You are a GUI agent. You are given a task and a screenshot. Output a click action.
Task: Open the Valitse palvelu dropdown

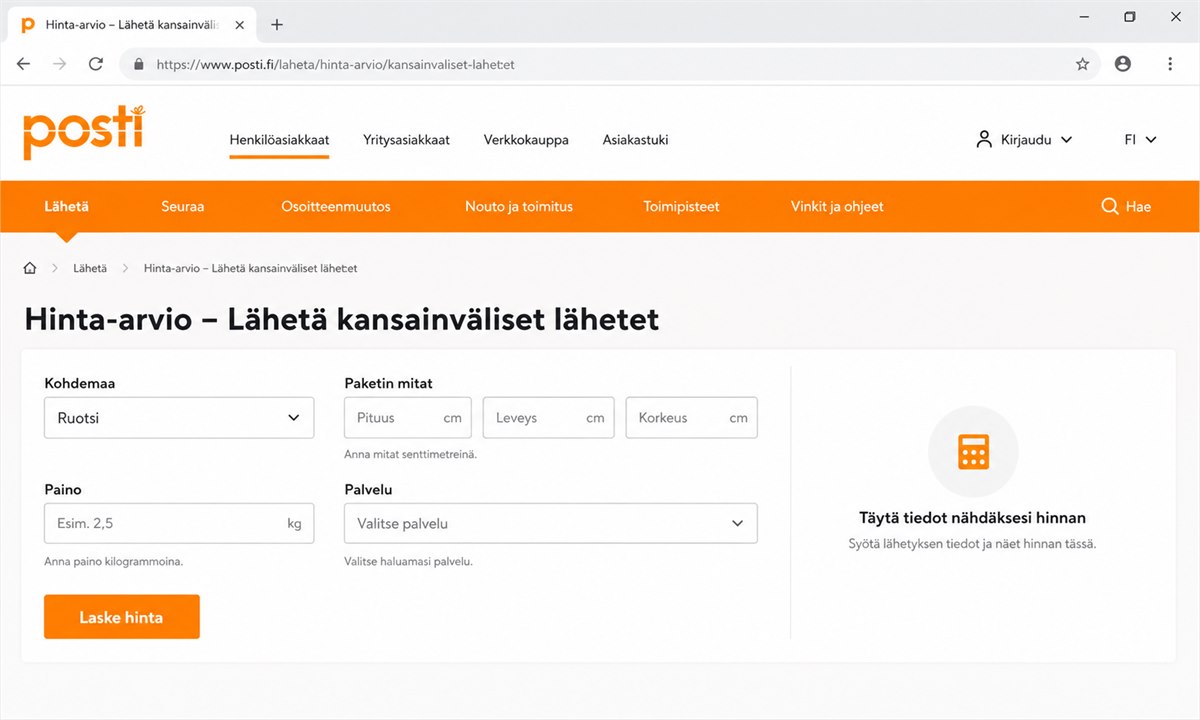(551, 523)
